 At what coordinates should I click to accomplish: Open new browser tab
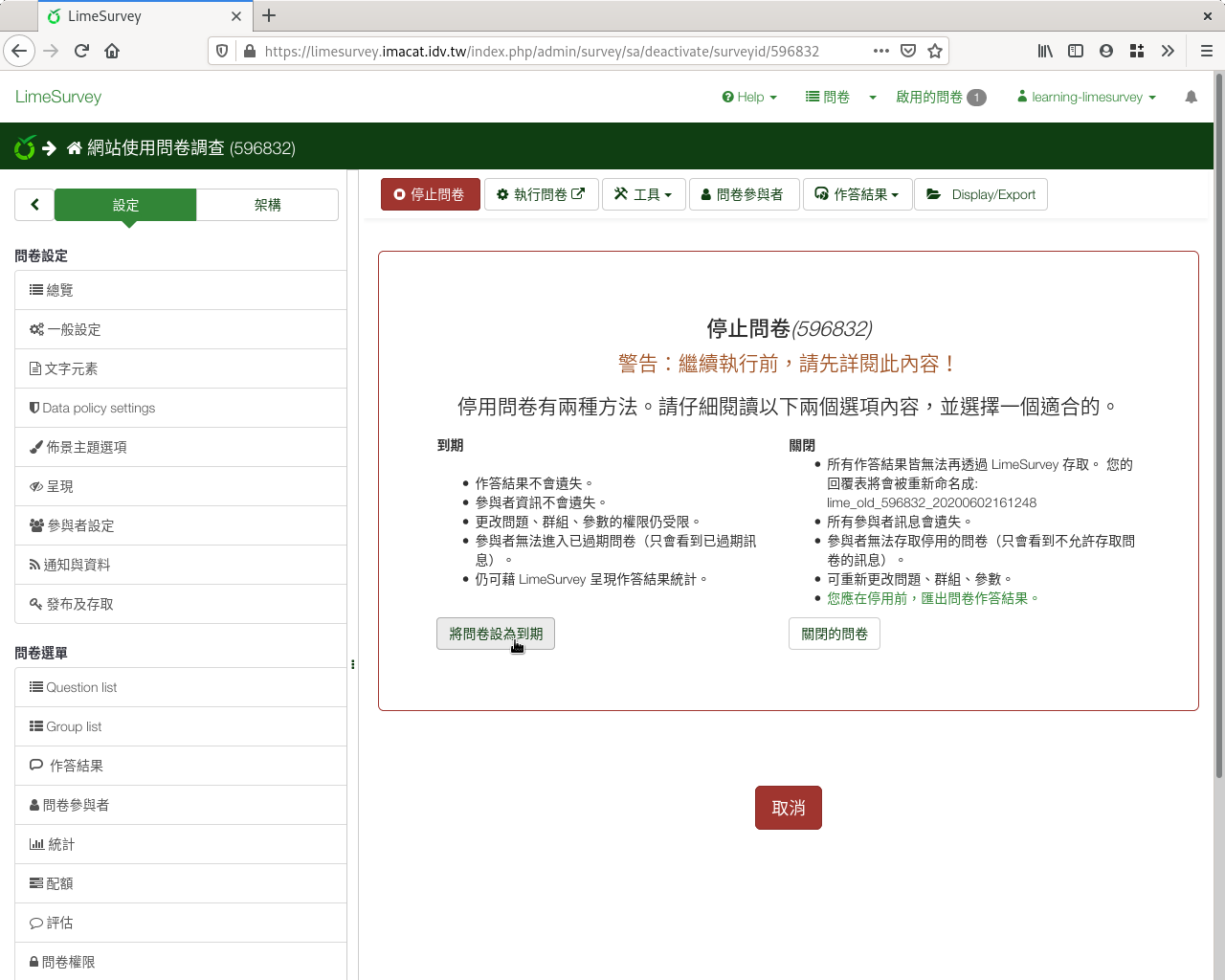click(x=269, y=15)
